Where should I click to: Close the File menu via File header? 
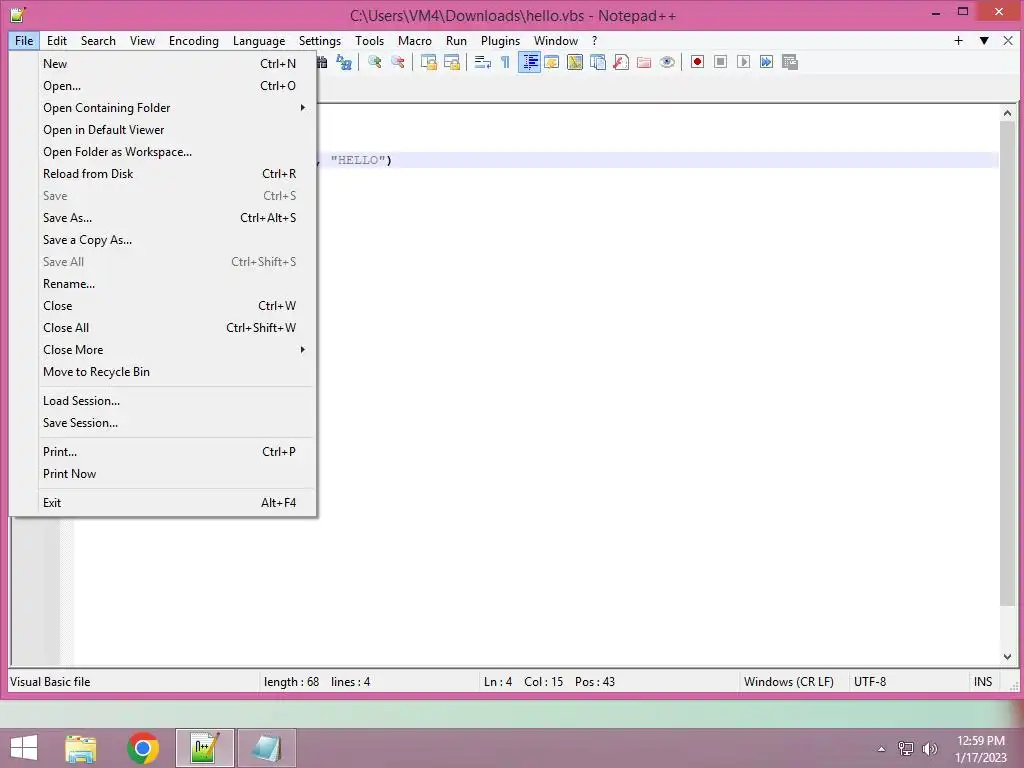pos(24,40)
